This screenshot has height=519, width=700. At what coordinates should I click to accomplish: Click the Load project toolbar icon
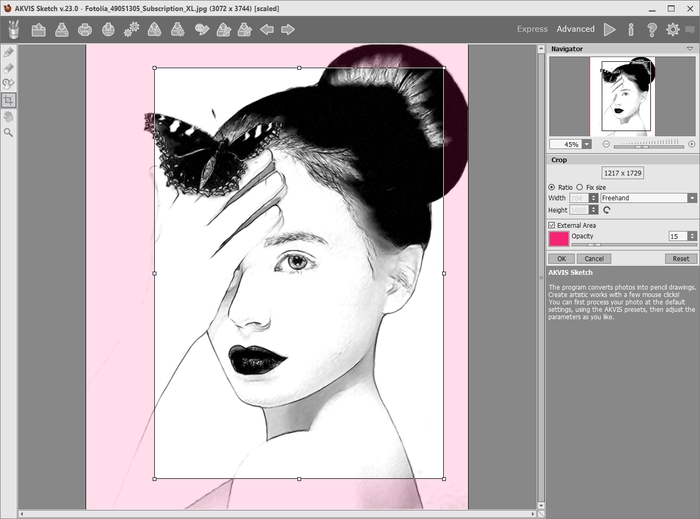coord(154,30)
